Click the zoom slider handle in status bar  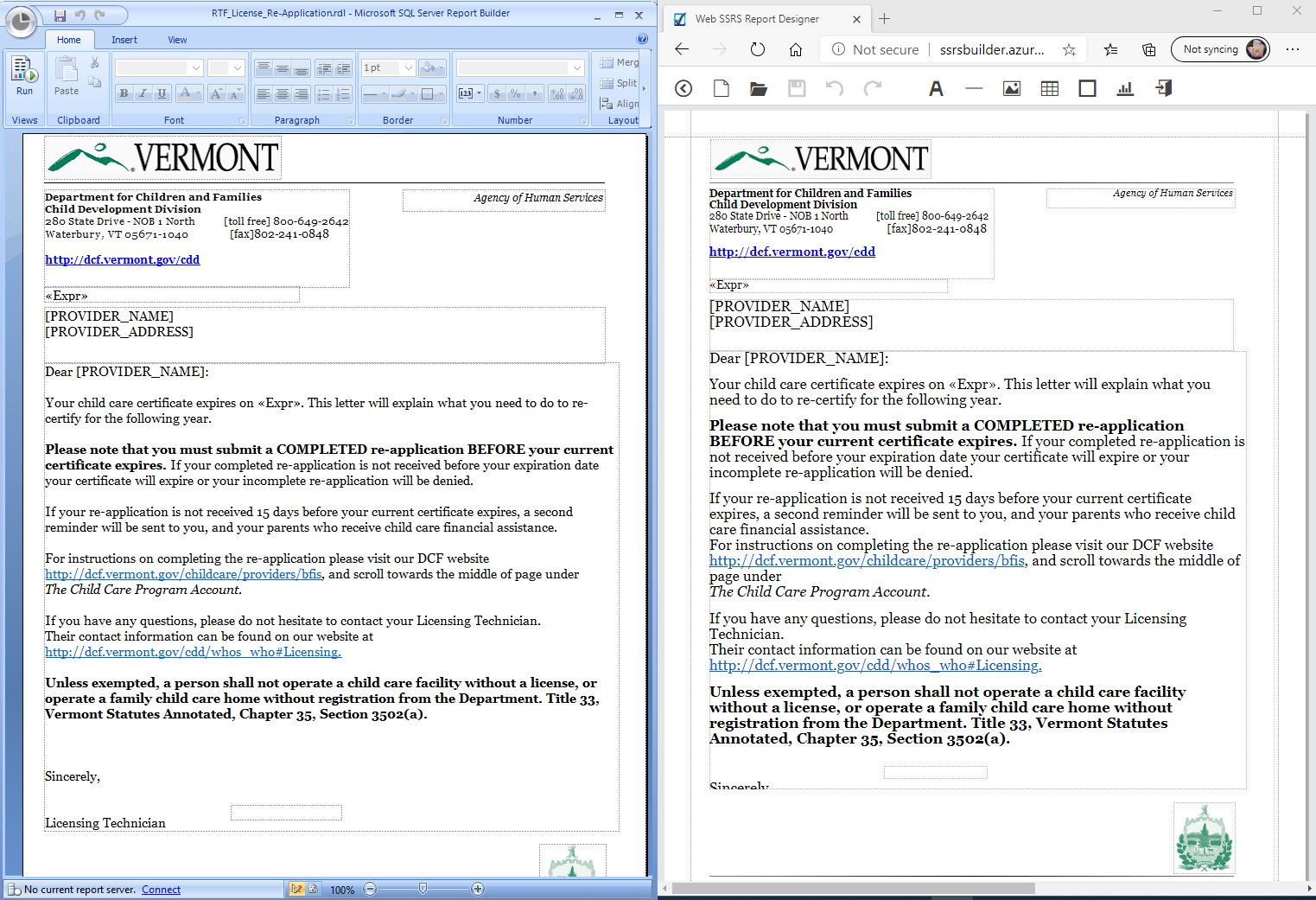423,889
